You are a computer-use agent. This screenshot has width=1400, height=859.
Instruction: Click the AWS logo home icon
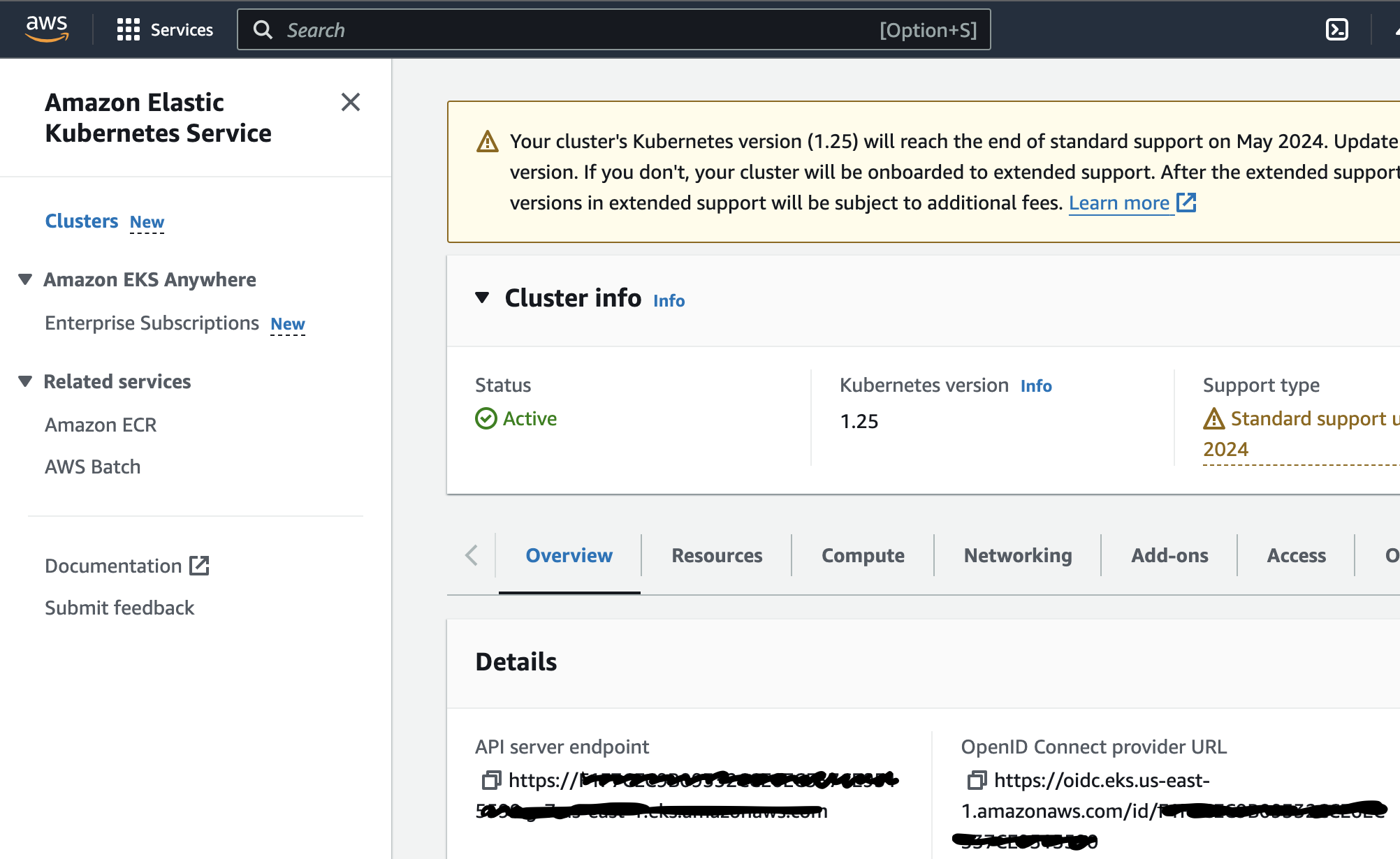click(46, 29)
